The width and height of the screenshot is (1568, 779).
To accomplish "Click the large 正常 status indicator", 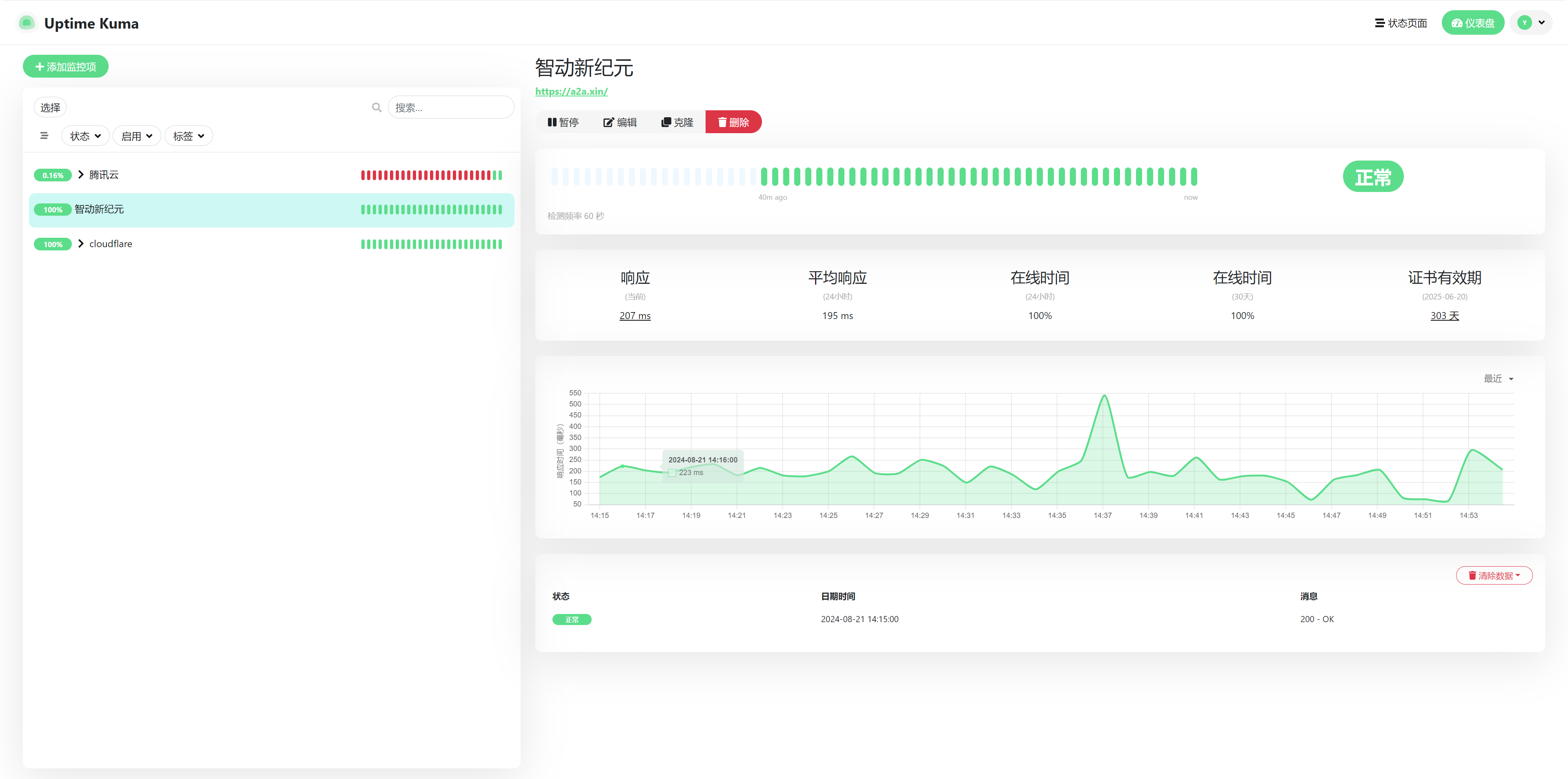I will 1373,176.
